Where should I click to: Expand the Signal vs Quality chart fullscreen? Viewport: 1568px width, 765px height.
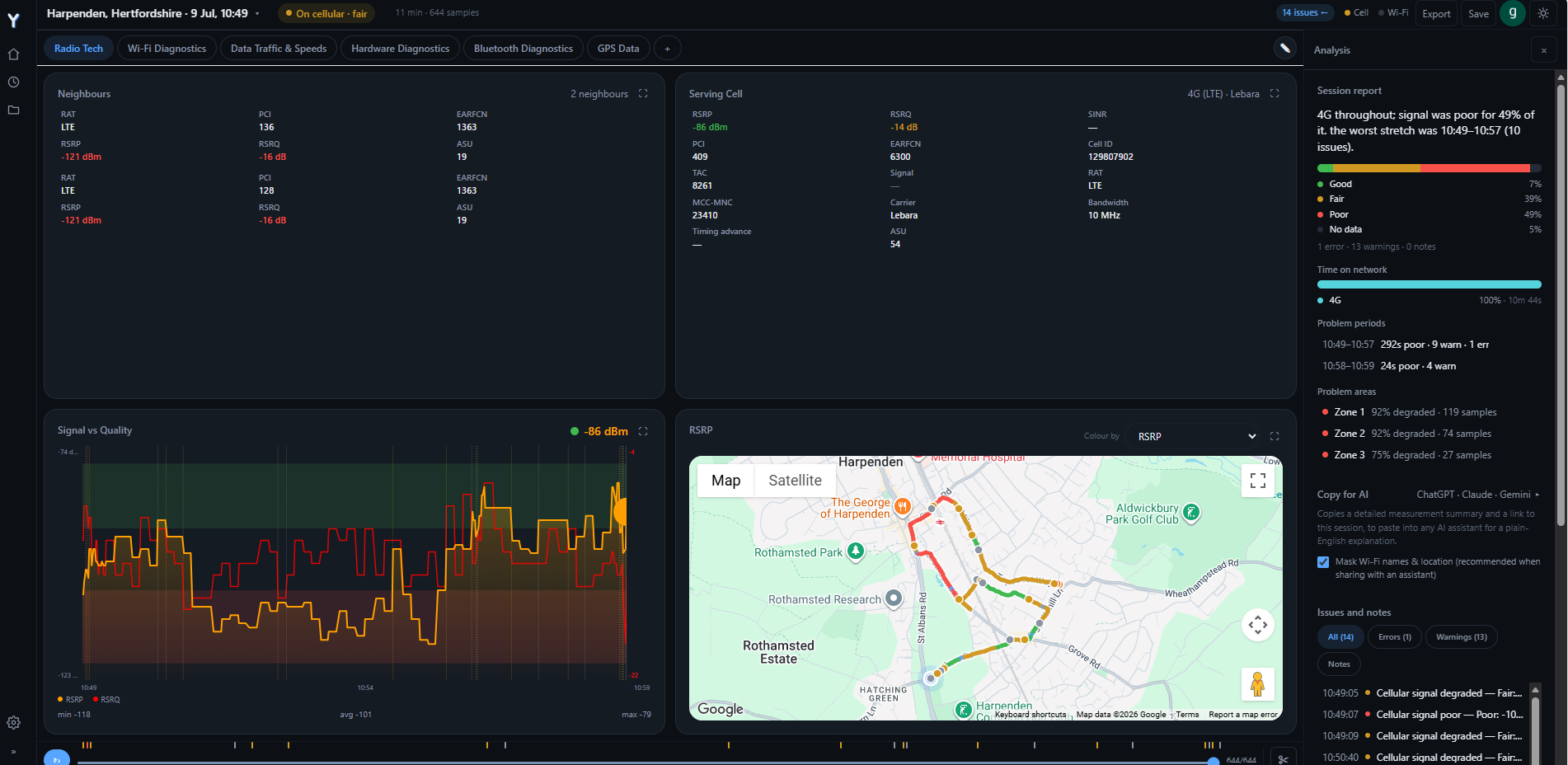tap(643, 431)
